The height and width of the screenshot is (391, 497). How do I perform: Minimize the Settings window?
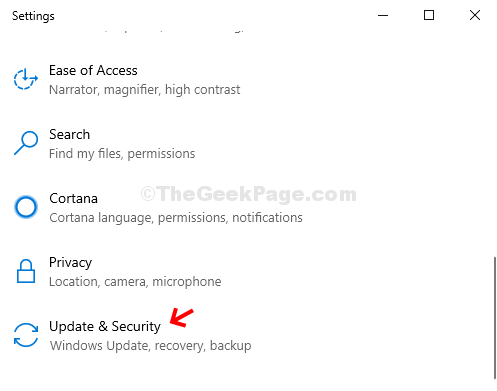coord(383,15)
